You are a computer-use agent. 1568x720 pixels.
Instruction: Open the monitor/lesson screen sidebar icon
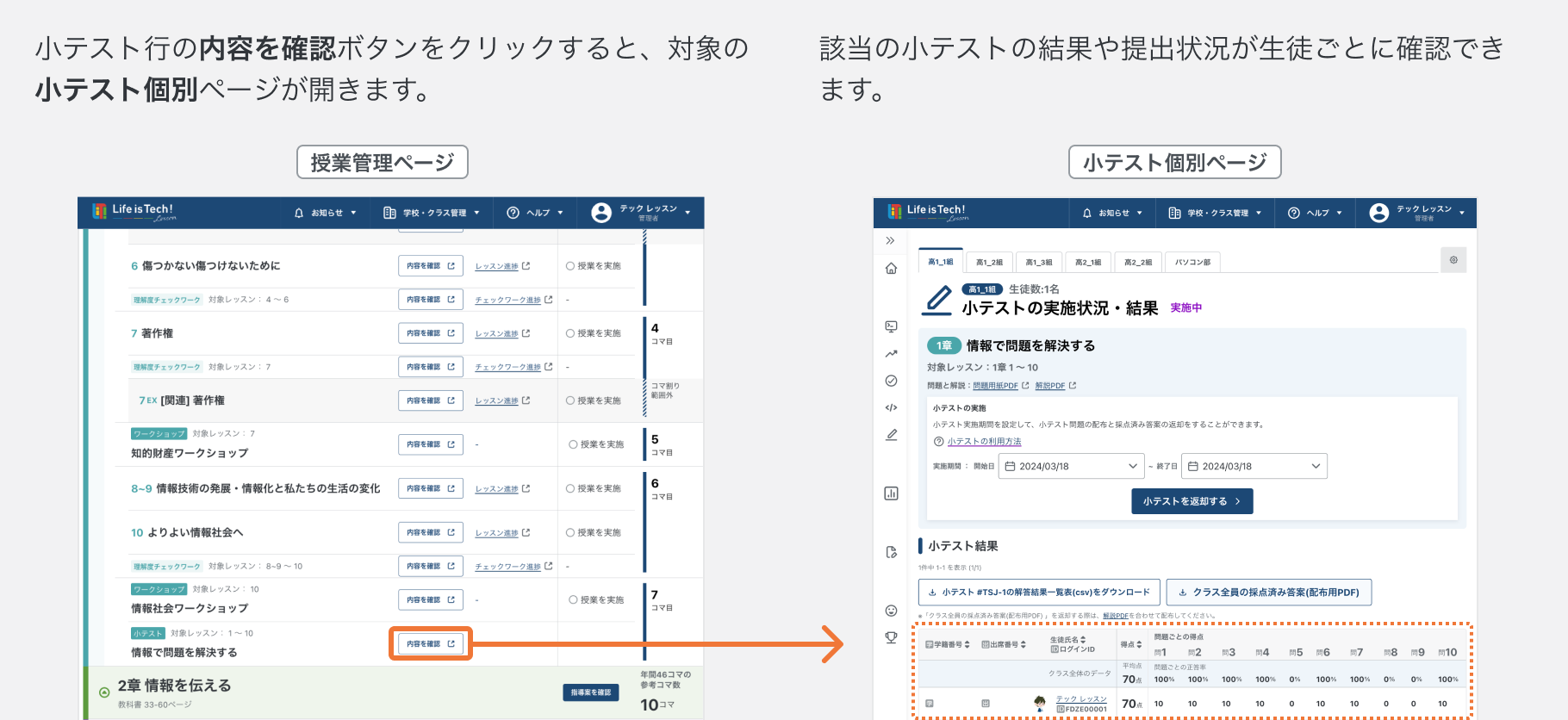(x=891, y=326)
